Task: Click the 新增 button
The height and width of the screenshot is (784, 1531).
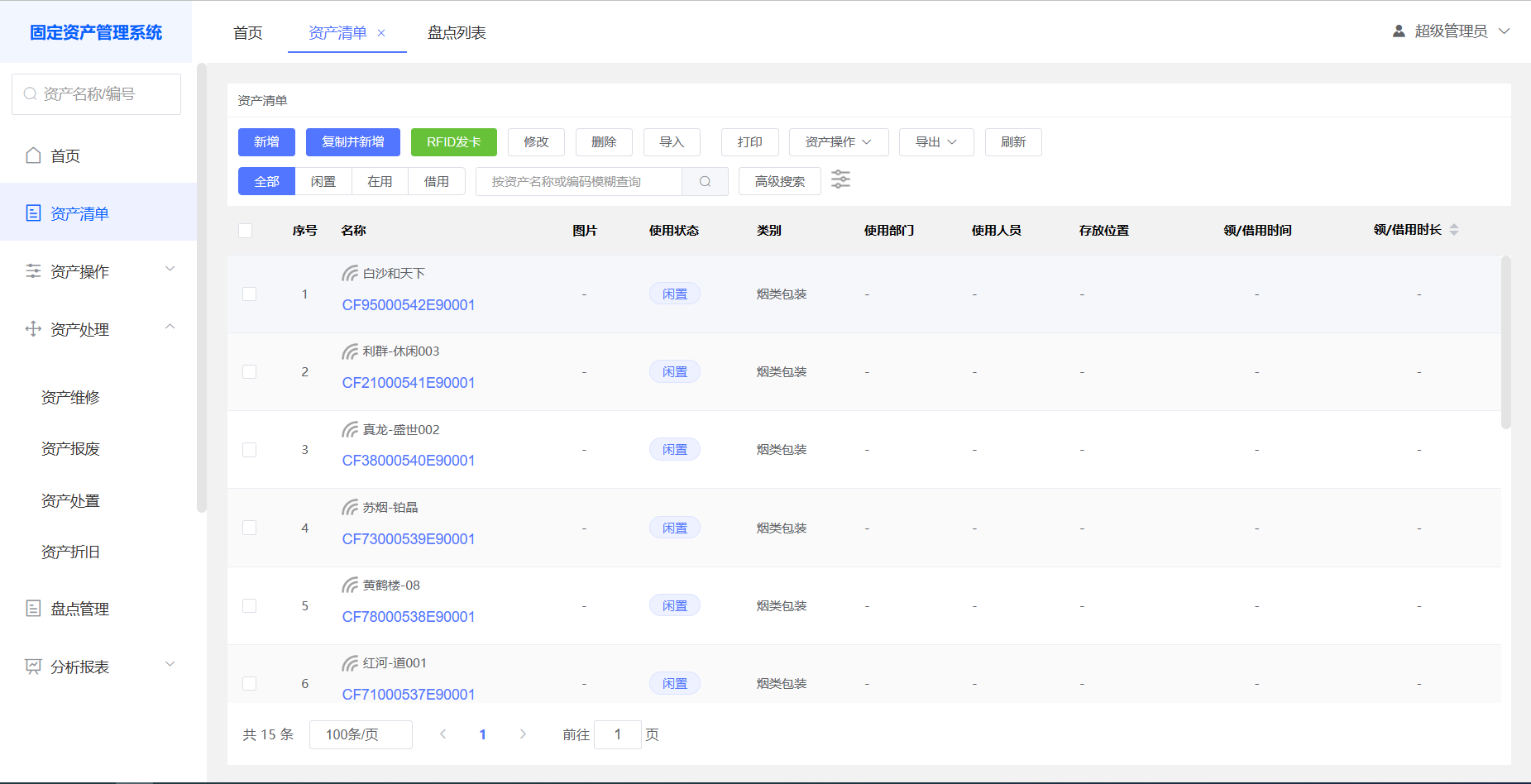Action: [266, 142]
